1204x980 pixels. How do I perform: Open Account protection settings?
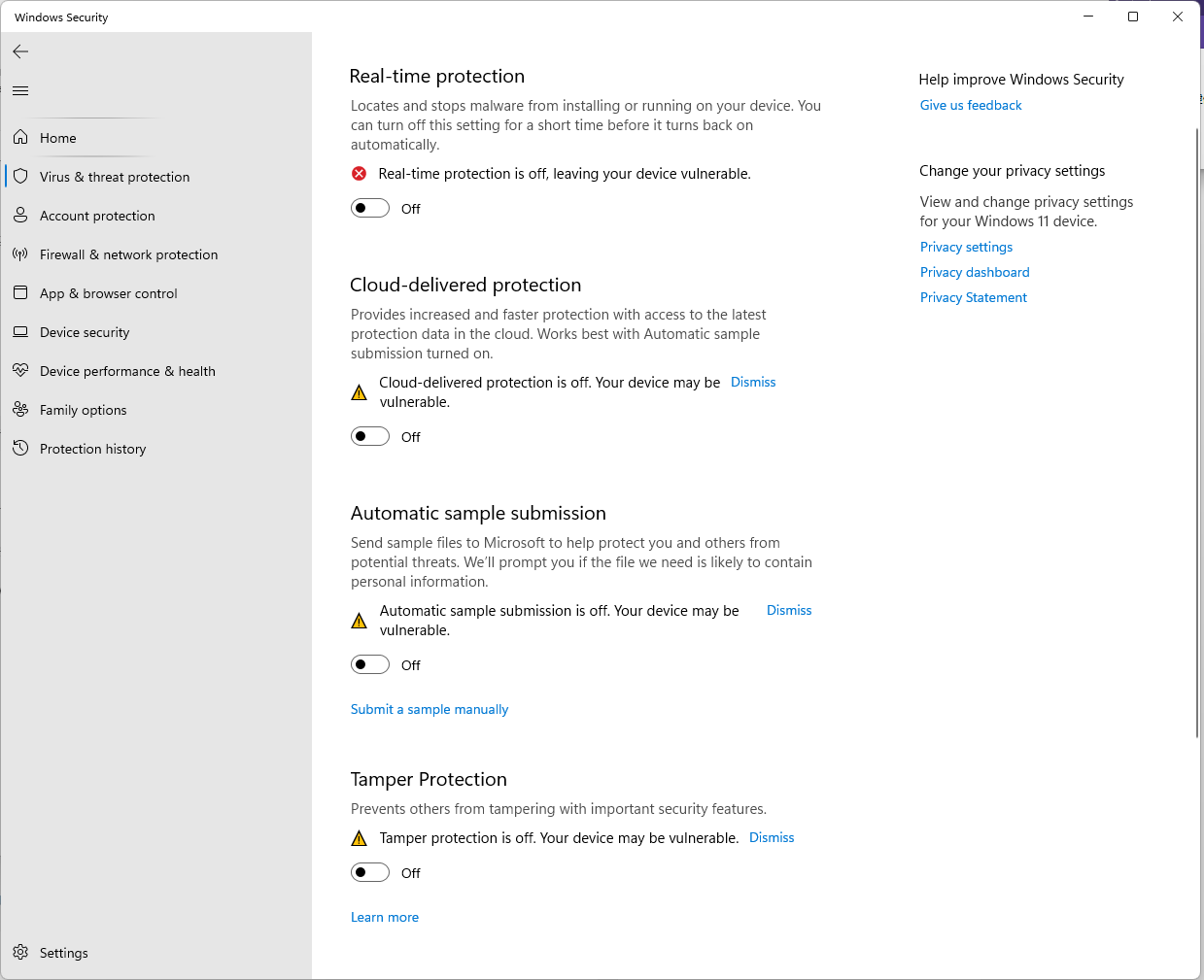[96, 215]
